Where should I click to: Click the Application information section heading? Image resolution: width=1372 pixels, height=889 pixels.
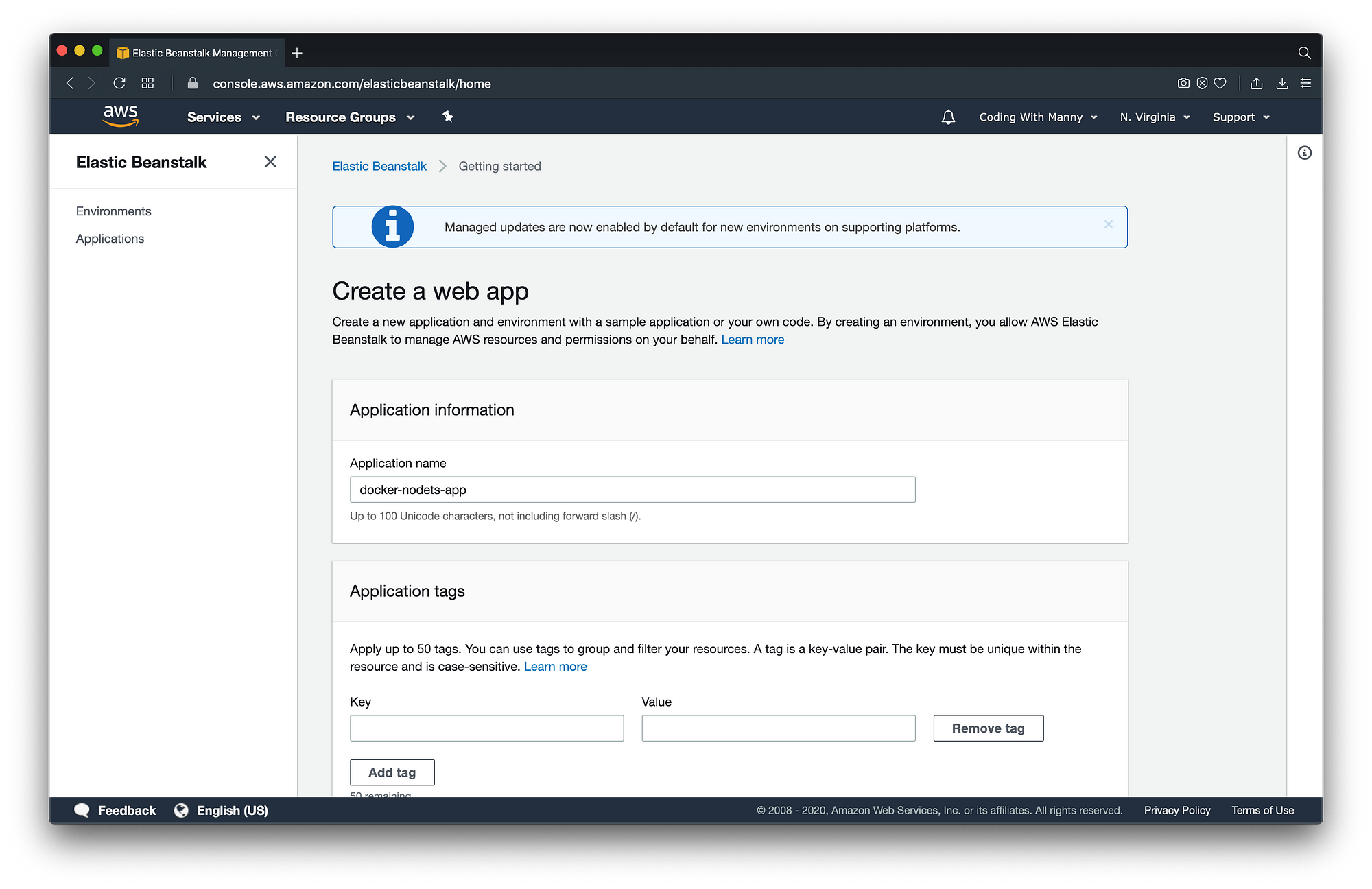click(431, 410)
